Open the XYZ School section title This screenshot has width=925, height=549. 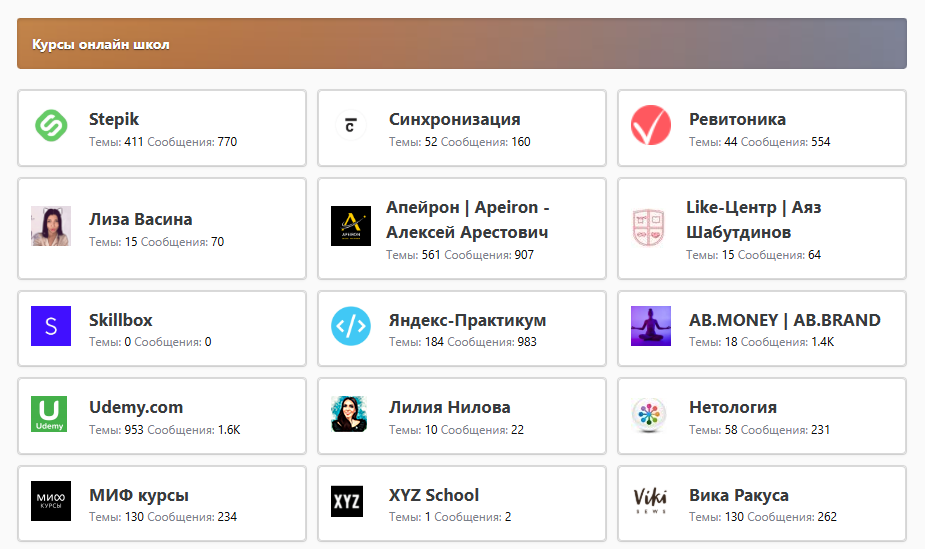point(434,495)
